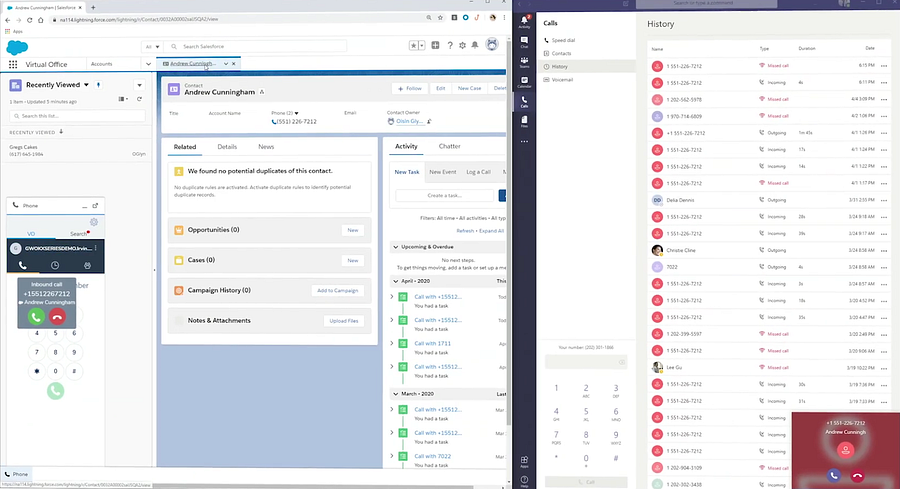Click the Create a task field

444,196
